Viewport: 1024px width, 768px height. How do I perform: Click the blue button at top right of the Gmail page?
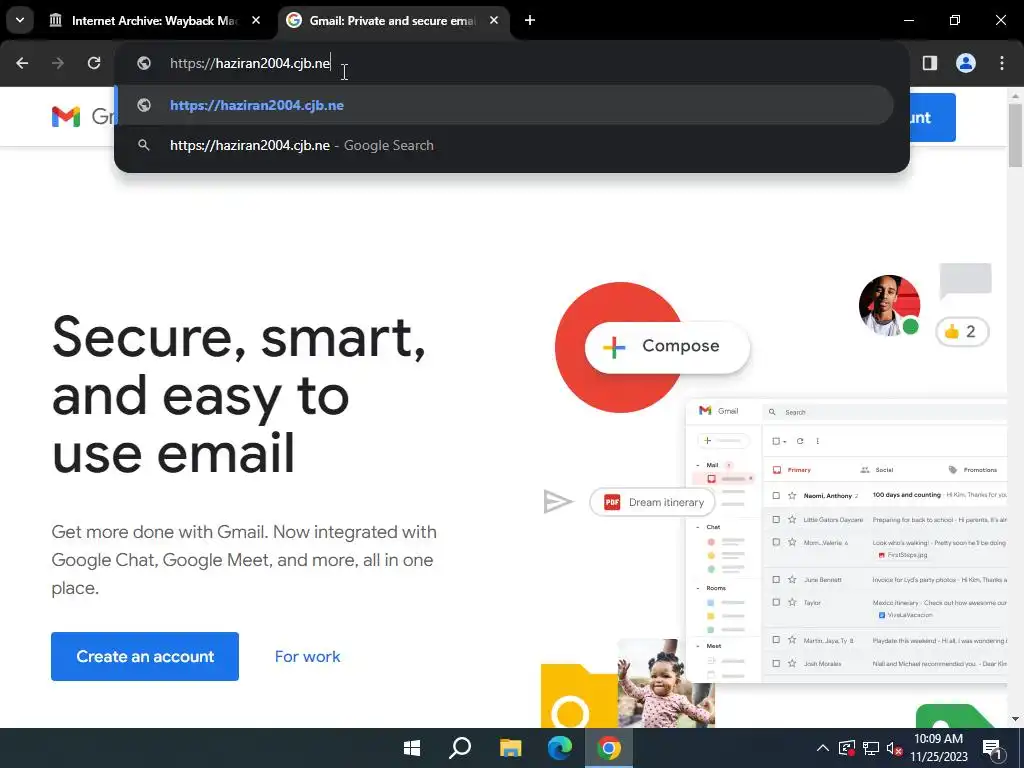pyautogui.click(x=932, y=118)
